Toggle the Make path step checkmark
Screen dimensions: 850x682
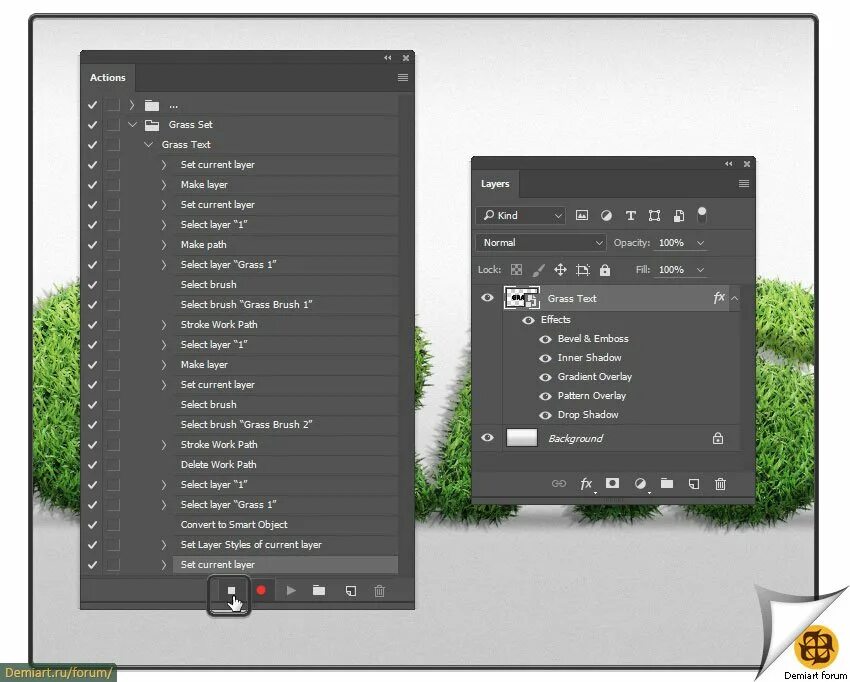pyautogui.click(x=92, y=245)
